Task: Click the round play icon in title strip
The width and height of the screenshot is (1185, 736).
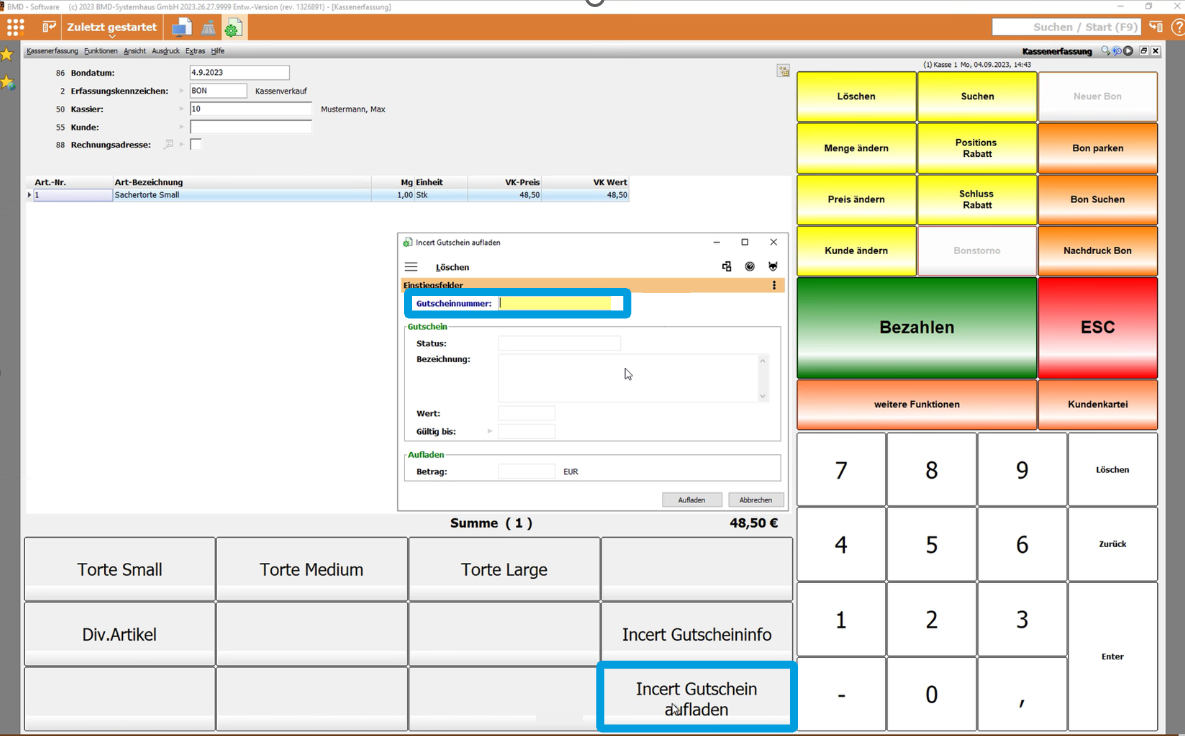Action: pyautogui.click(x=1128, y=51)
